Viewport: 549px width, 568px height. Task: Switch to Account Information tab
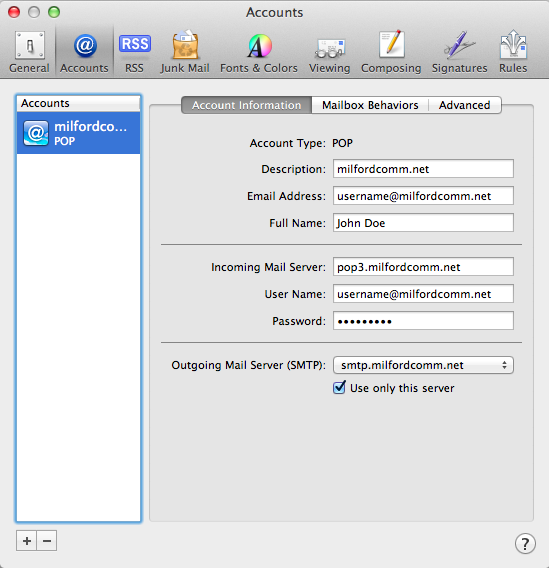pos(246,105)
